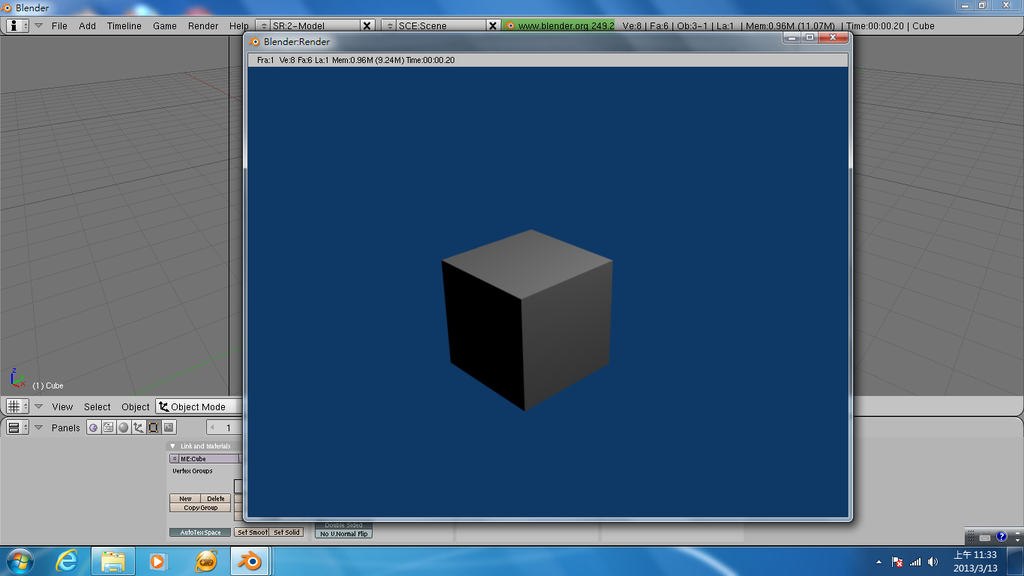Open the Action Center flag icon
Screen dimensions: 1024x576
[897, 562]
